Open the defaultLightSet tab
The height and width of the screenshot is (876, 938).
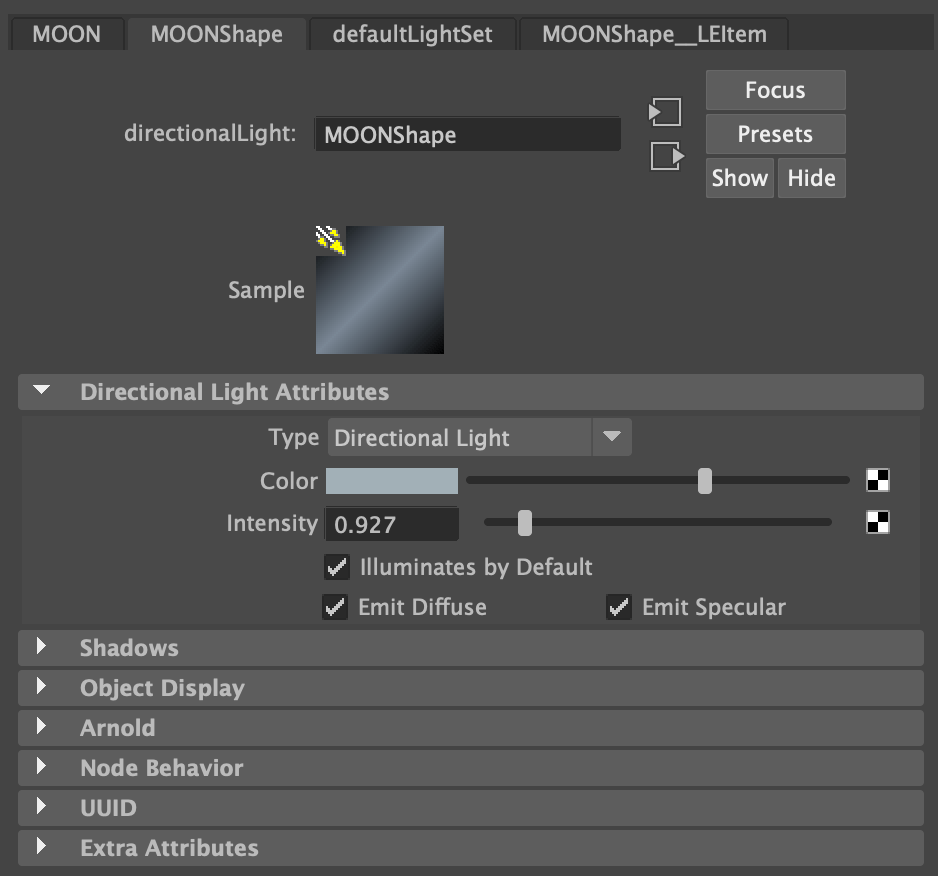pos(412,34)
